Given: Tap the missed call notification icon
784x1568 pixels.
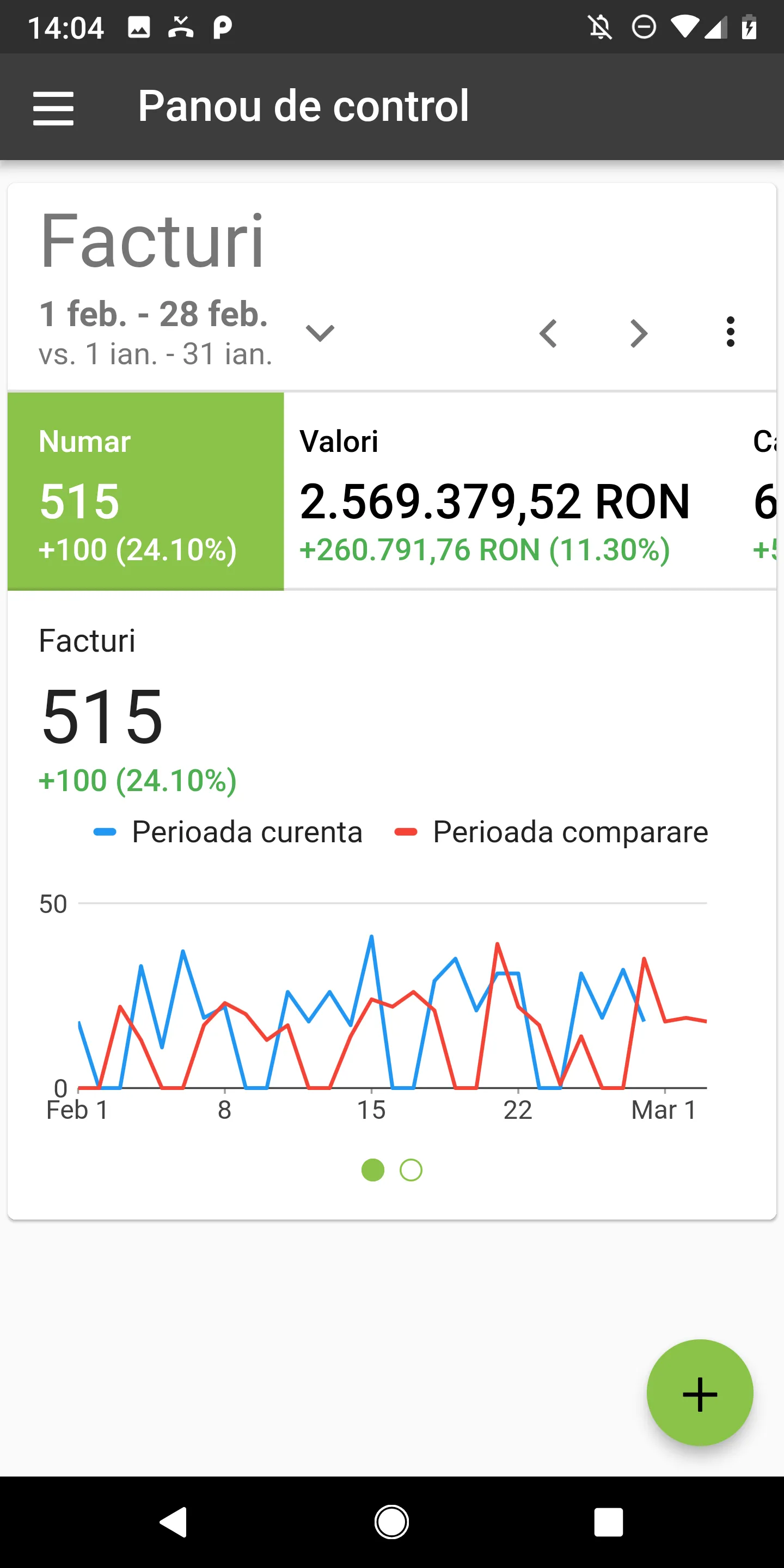Looking at the screenshot, I should pos(181,27).
